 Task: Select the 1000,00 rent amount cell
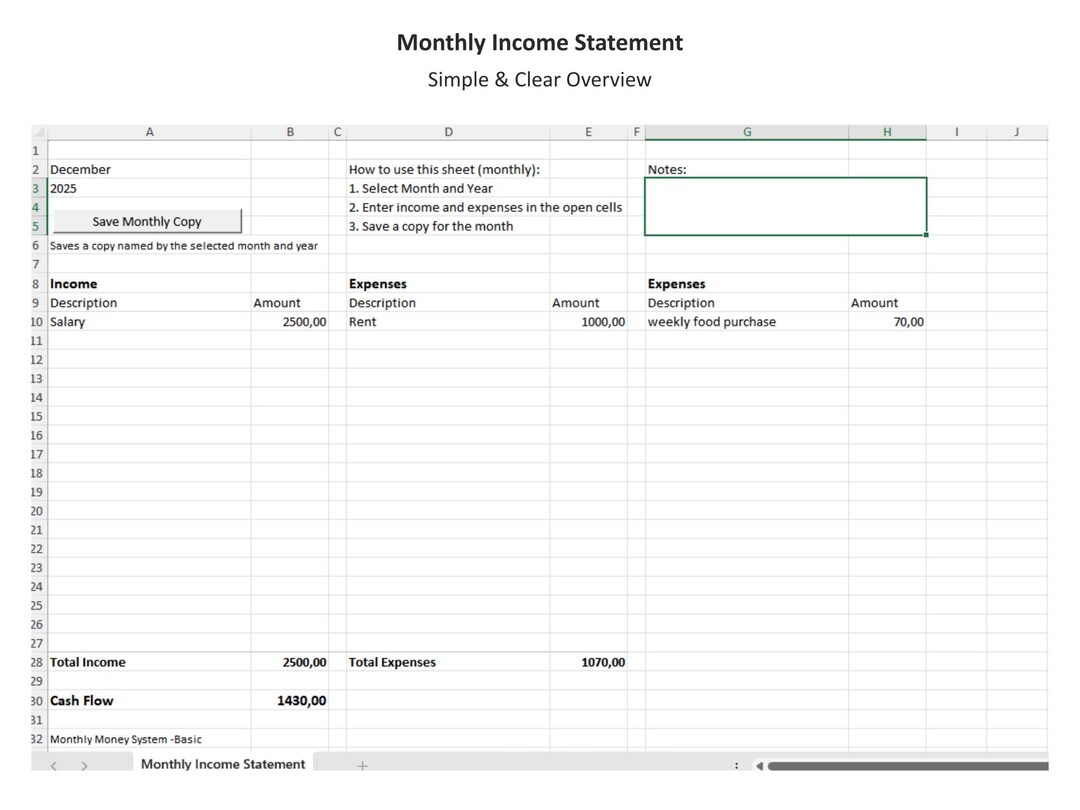588,322
